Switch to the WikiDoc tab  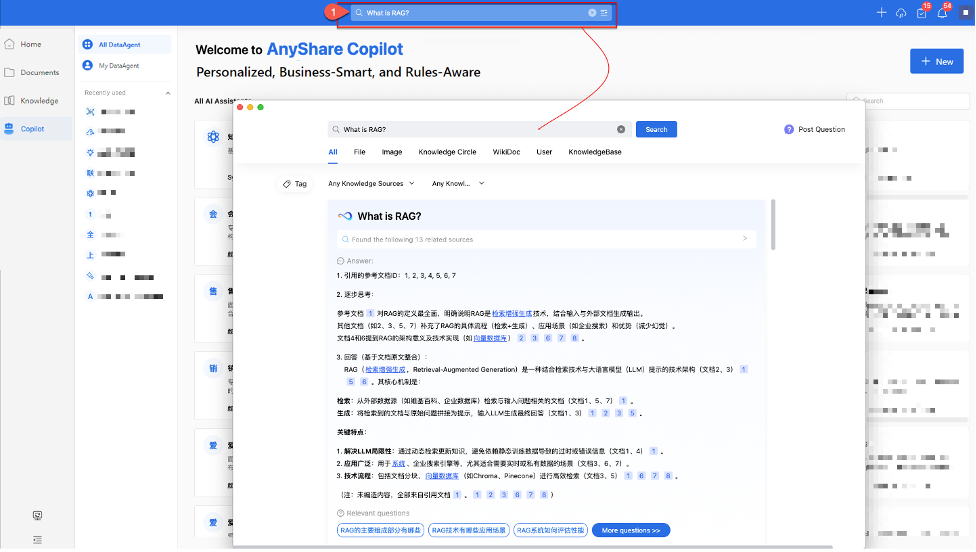pos(506,152)
